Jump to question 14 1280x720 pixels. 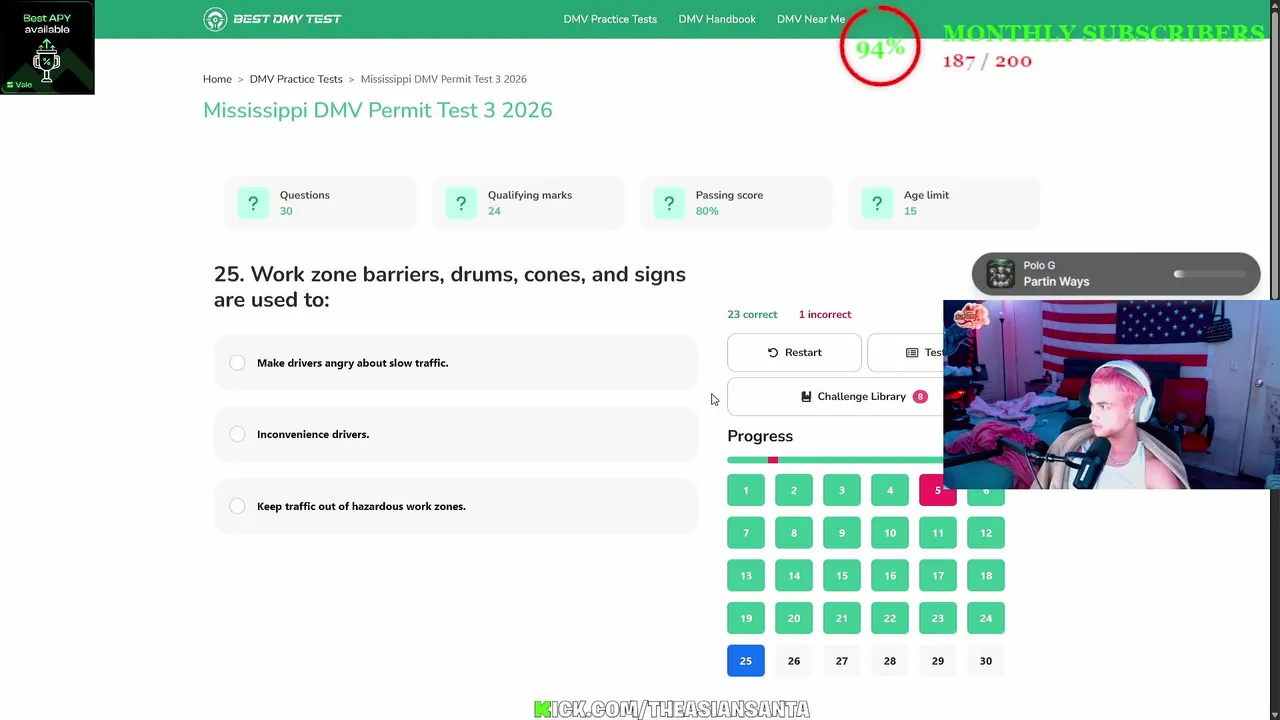794,576
